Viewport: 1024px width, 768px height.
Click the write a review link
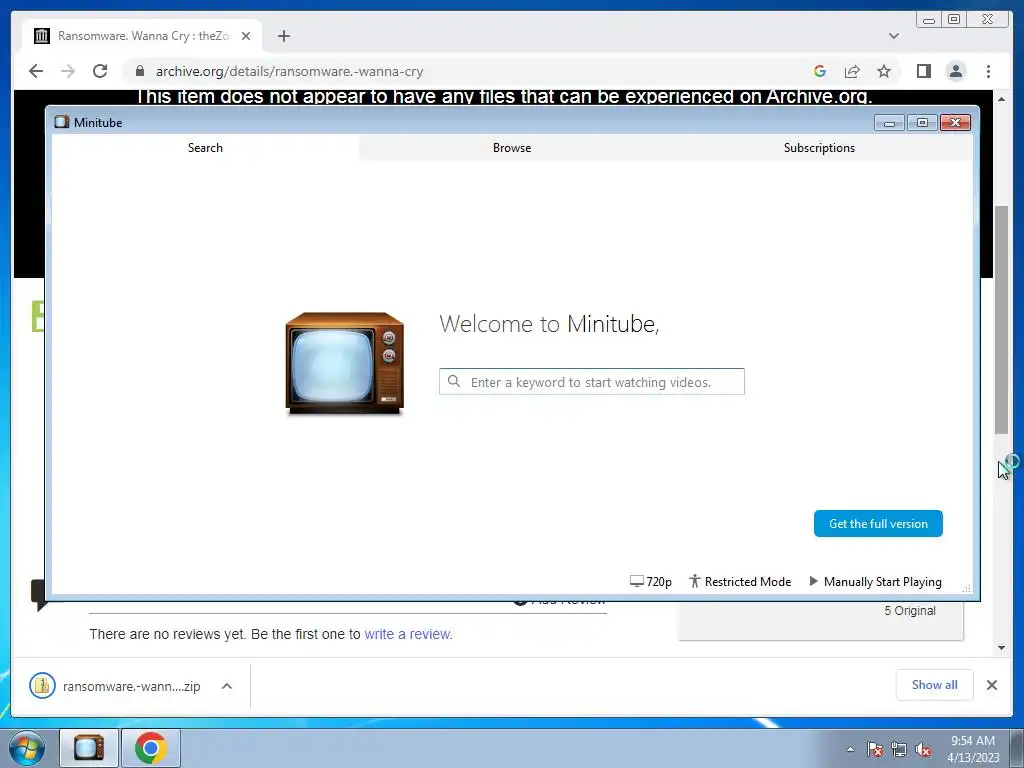(408, 634)
